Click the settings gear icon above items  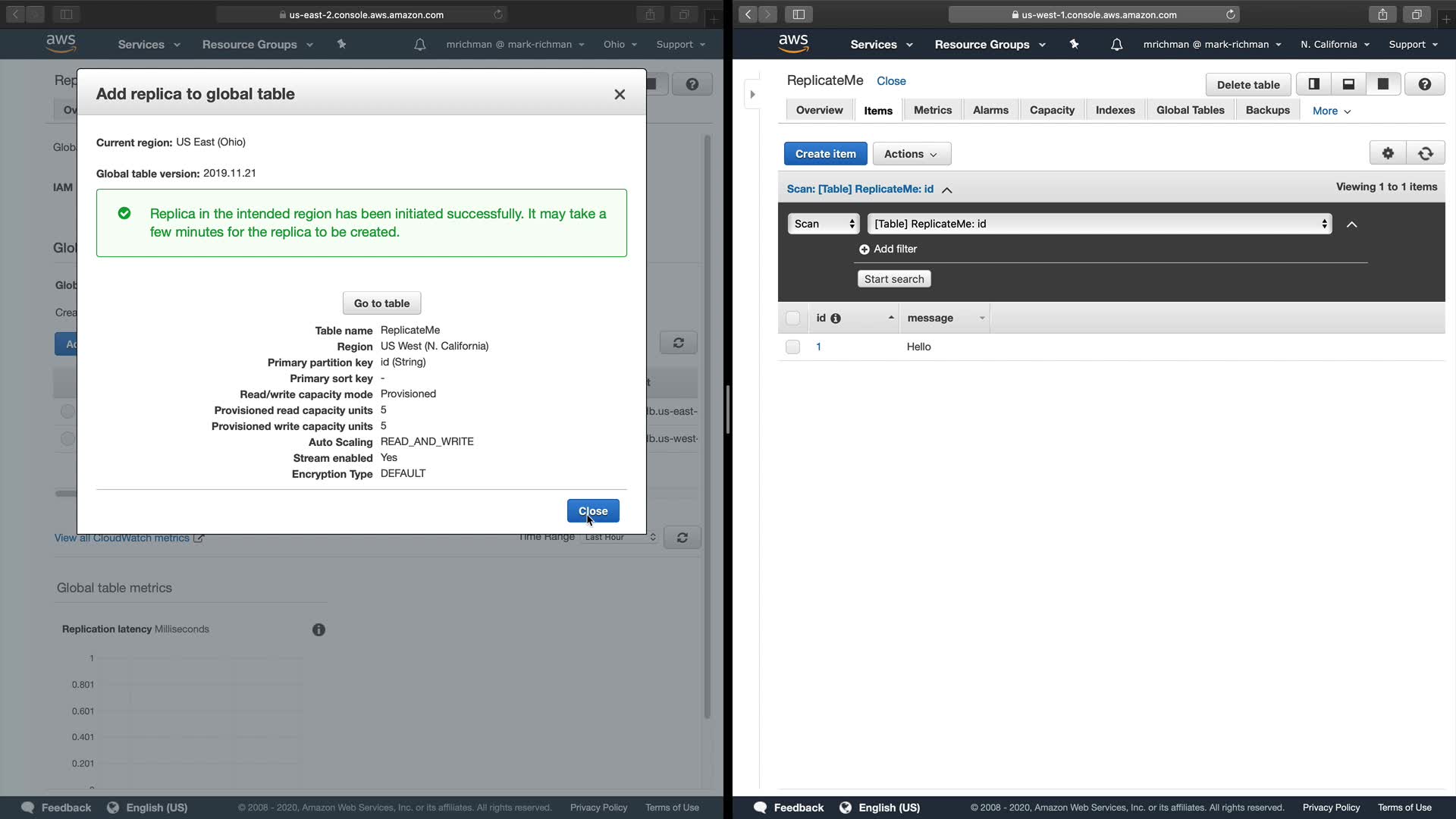(1388, 153)
